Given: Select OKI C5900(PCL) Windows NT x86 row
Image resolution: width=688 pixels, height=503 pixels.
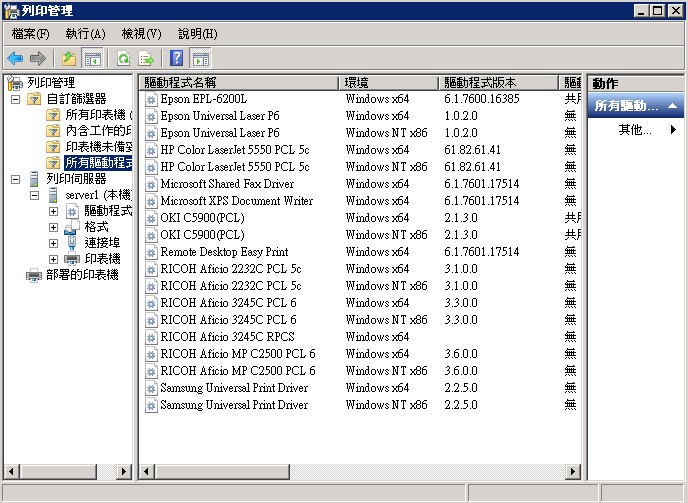Looking at the screenshot, I should click(x=361, y=235).
